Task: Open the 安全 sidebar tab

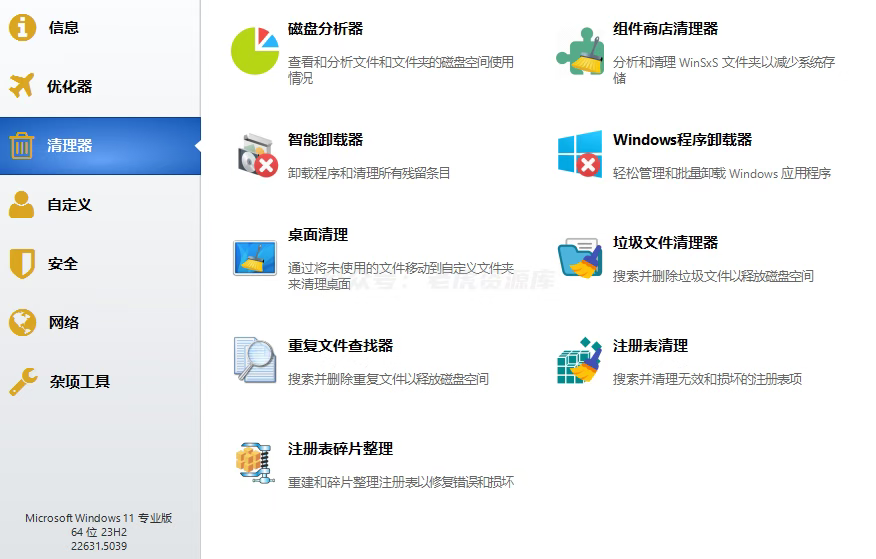Action: 63,264
